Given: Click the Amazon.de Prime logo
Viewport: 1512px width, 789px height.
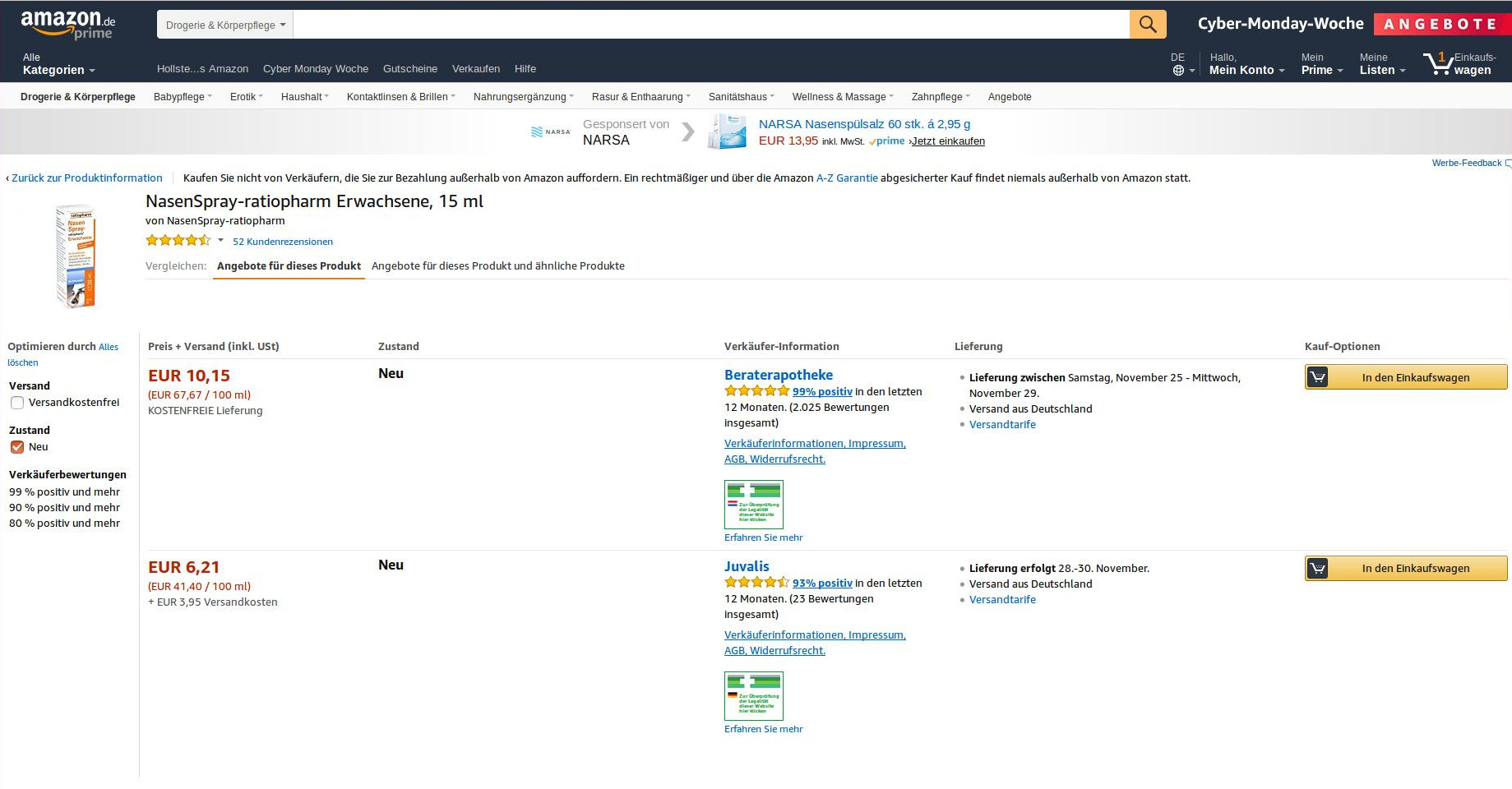Looking at the screenshot, I should point(67,25).
